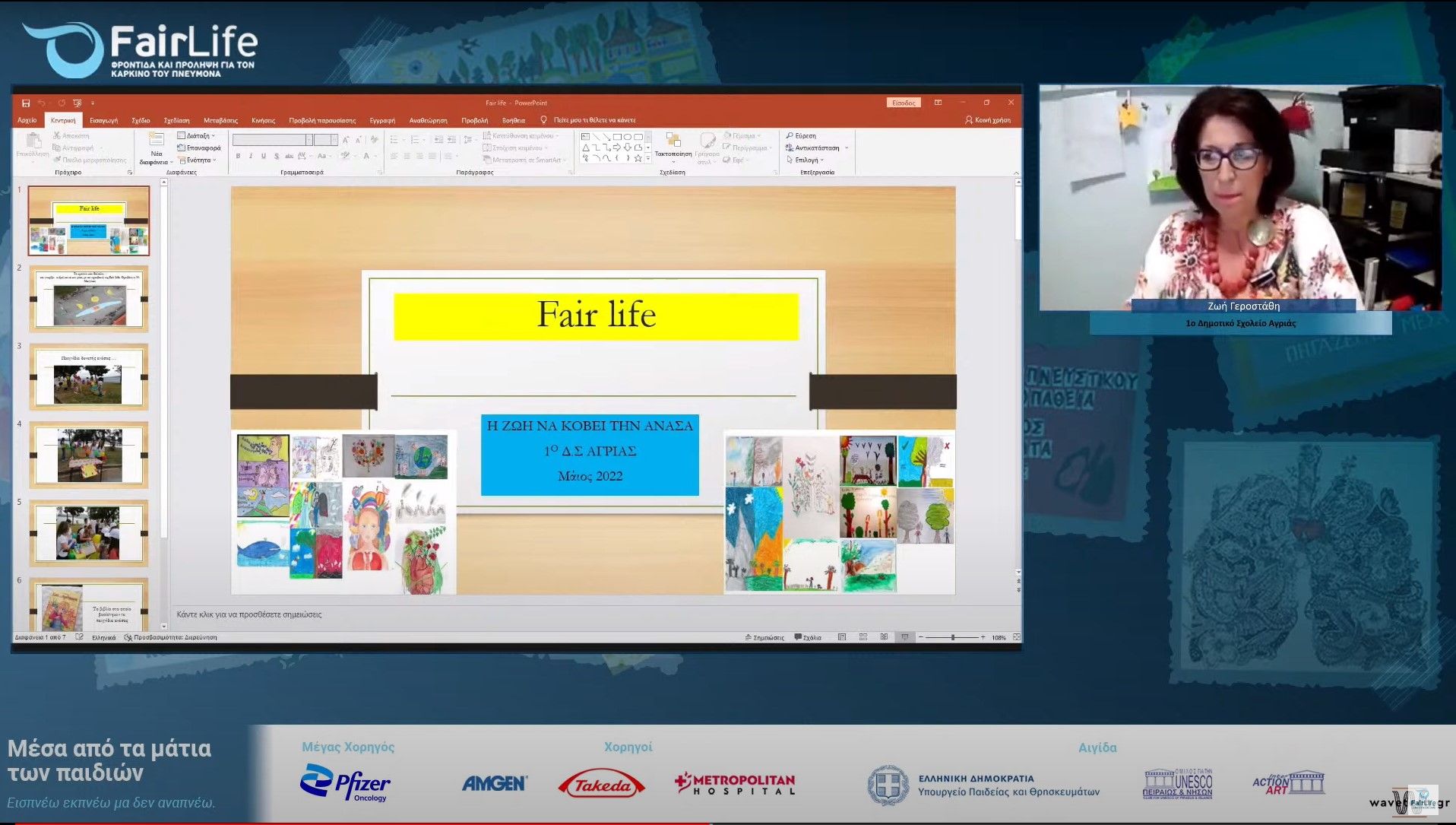Open the Select (Επιλογή) dropdown
Screen dimensions: 1456x825
tap(806, 160)
